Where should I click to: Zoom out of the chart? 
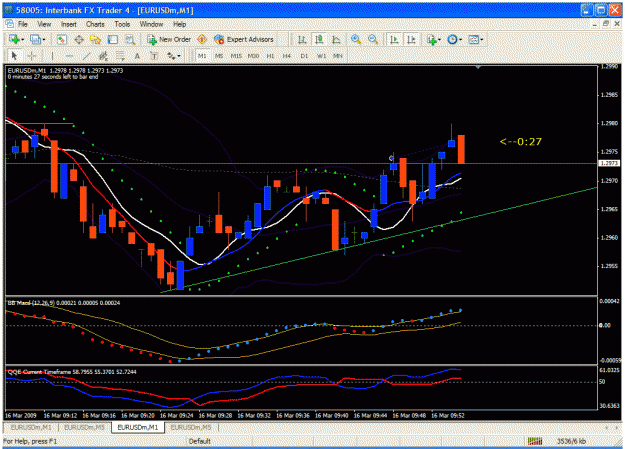[373, 39]
